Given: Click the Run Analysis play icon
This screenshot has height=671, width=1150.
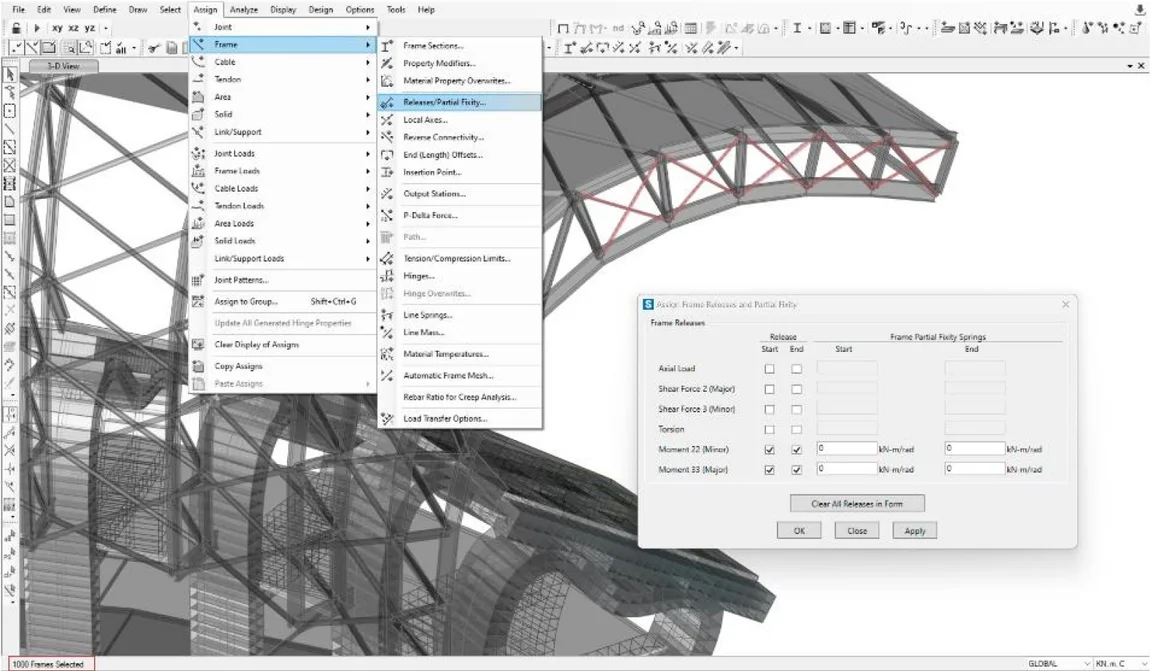Looking at the screenshot, I should [37, 28].
